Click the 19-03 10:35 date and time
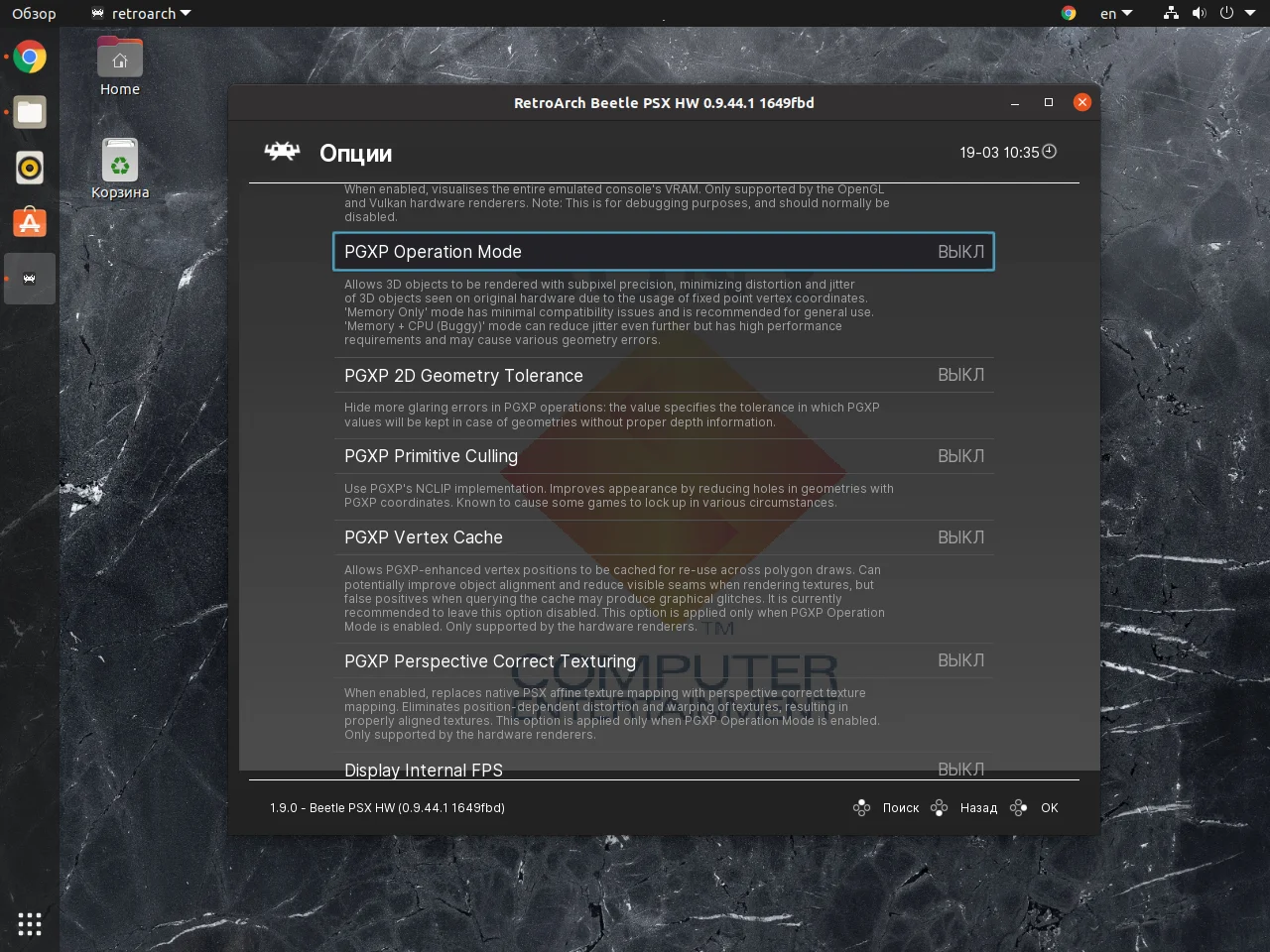The width and height of the screenshot is (1270, 952). [999, 153]
